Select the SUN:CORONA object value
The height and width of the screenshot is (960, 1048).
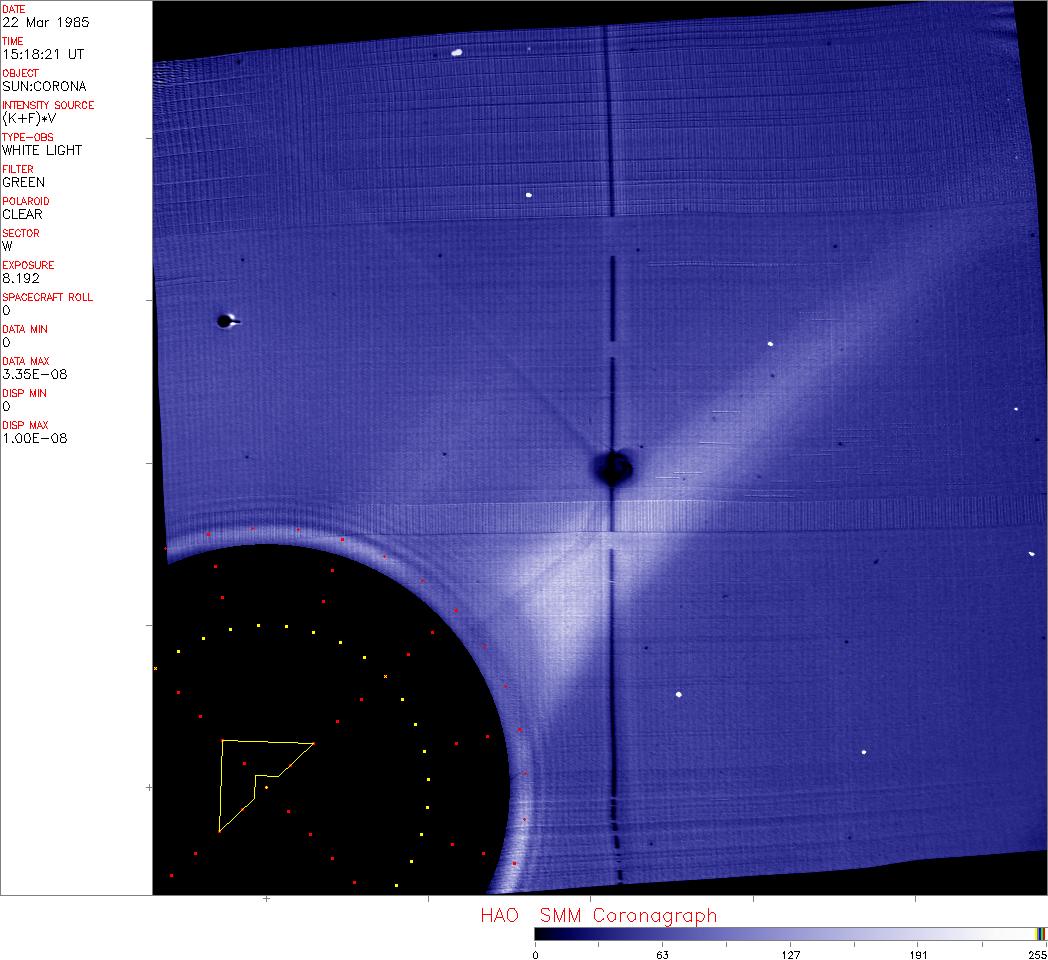[44, 86]
